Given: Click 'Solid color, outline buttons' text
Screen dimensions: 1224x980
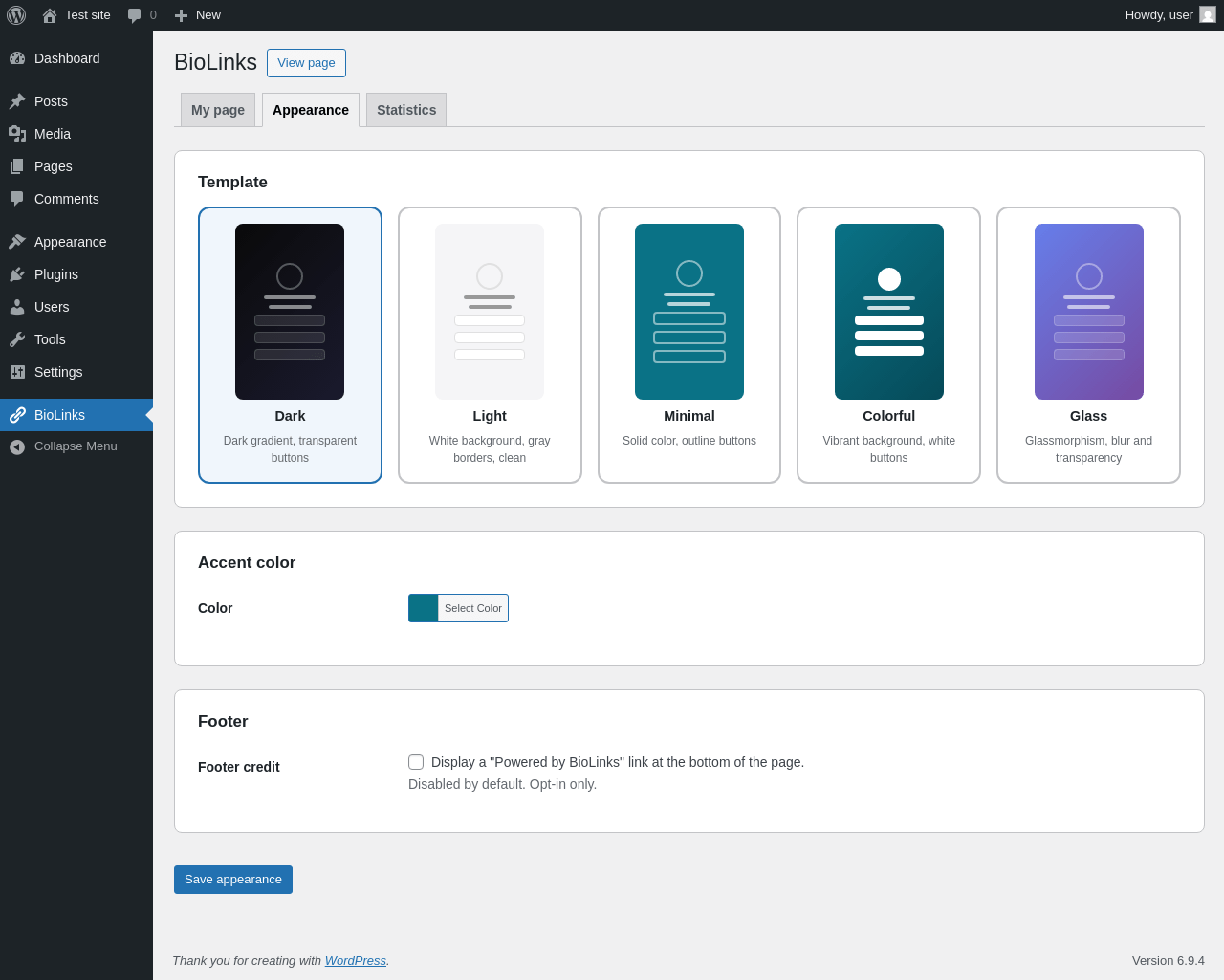Looking at the screenshot, I should [x=689, y=441].
